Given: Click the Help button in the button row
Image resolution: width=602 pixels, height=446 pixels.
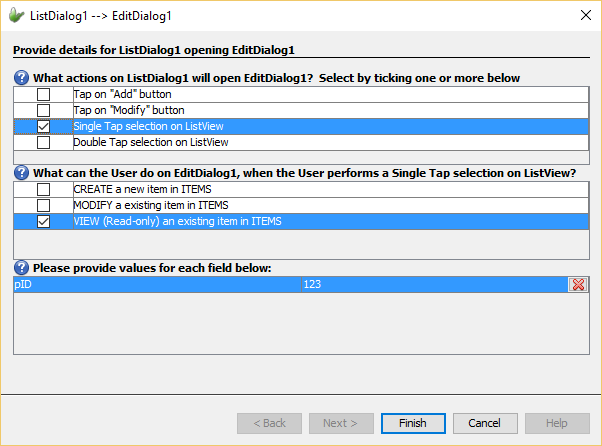Looking at the screenshot, I should (557, 423).
